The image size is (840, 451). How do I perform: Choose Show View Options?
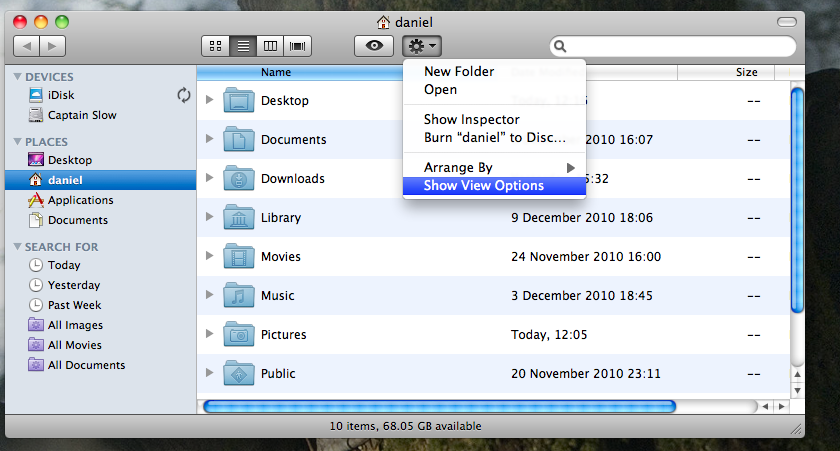[494, 186]
